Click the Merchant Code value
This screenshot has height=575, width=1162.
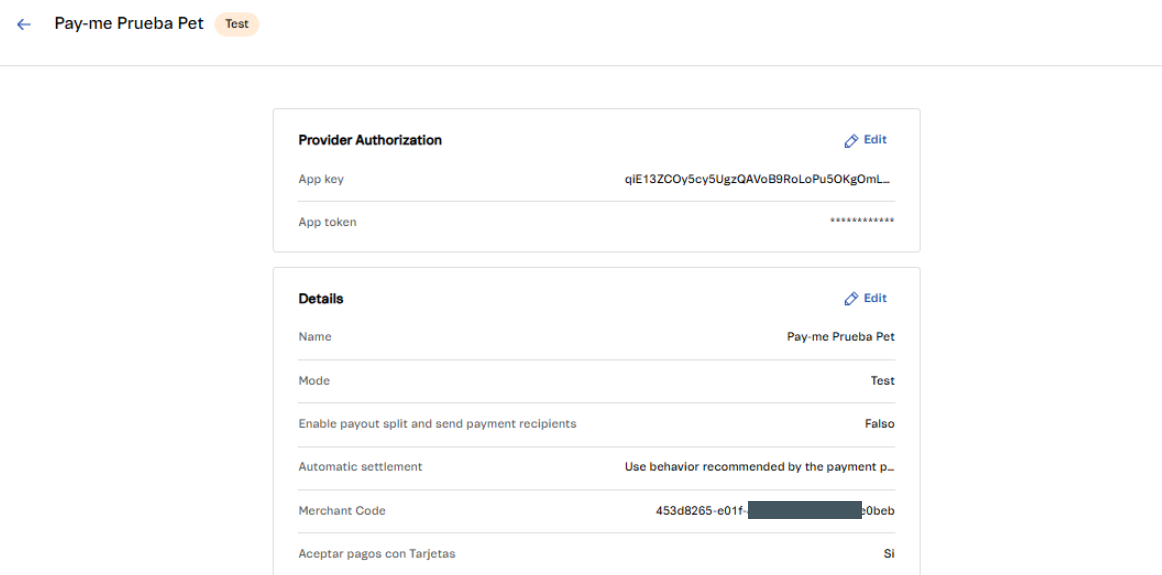[775, 511]
